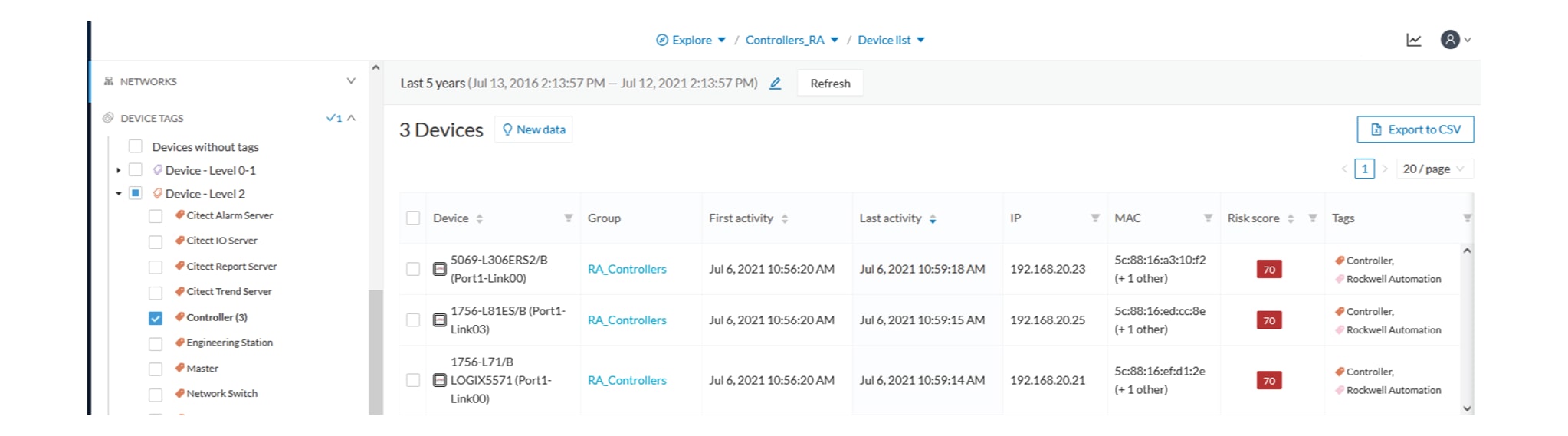The width and height of the screenshot is (1568, 436).
Task: Click device icon for 1756-L71/B LOGIX5571
Action: pos(439,379)
